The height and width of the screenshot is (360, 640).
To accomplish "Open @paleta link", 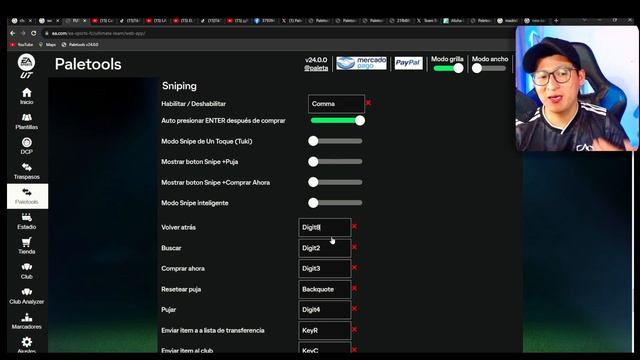I will click(x=316, y=68).
